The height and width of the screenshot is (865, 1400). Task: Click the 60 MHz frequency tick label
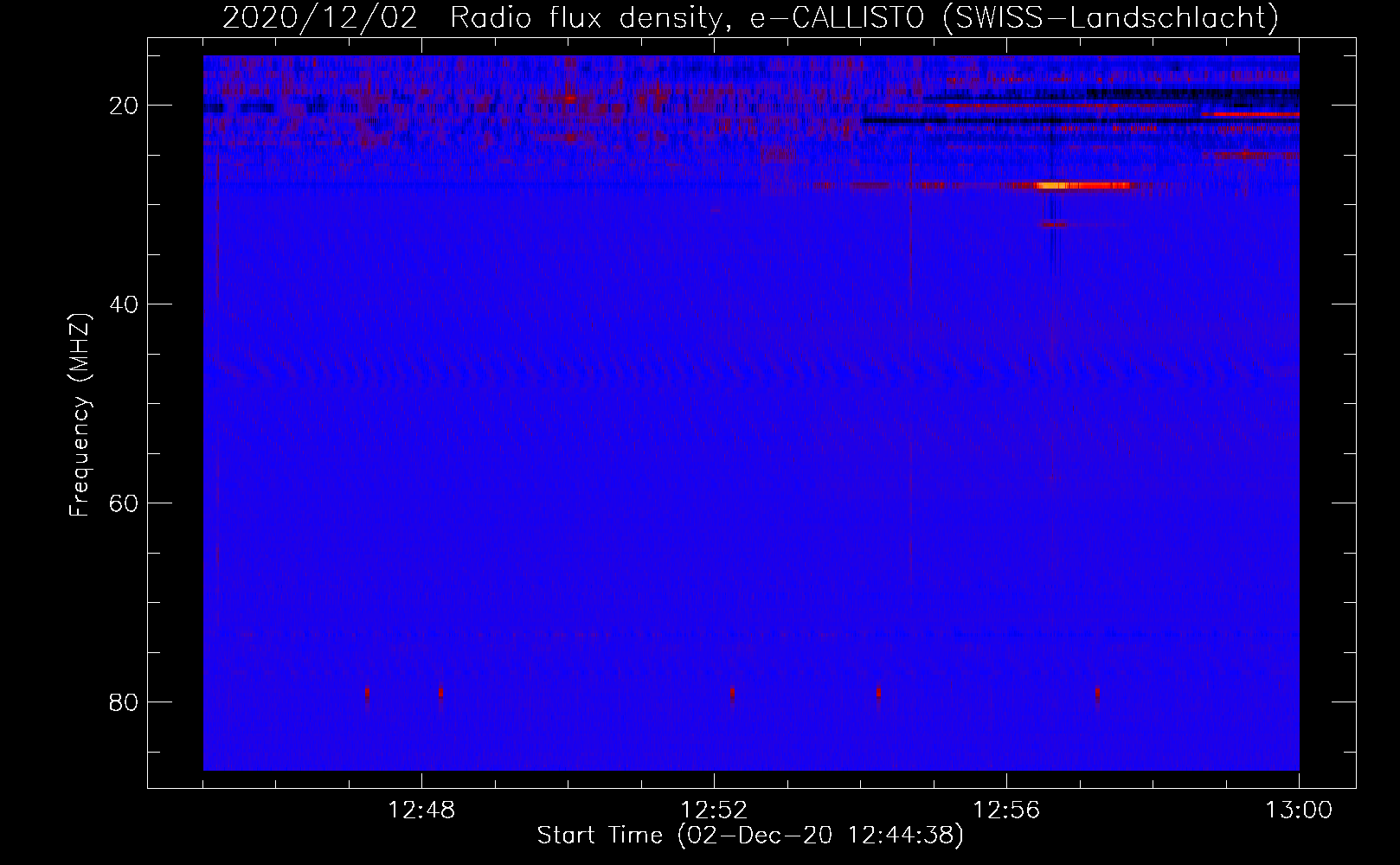(x=123, y=503)
